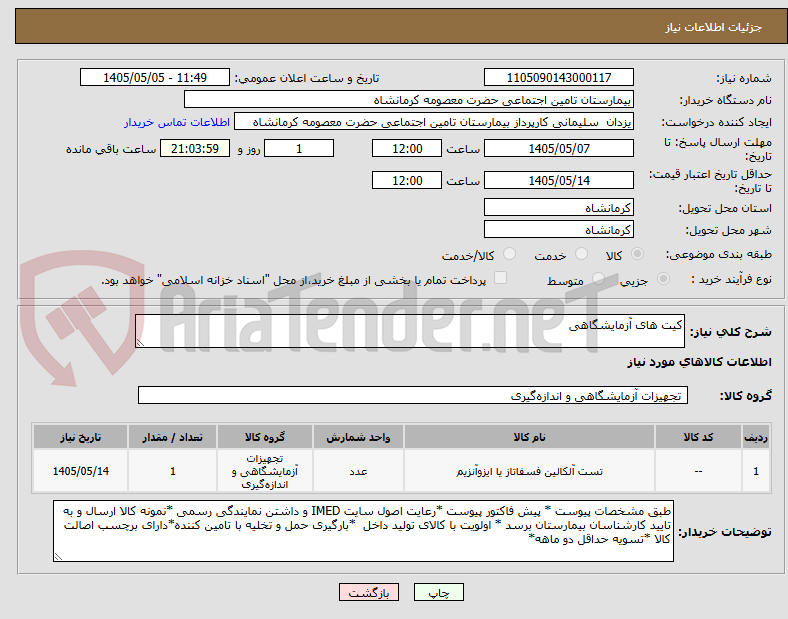The height and width of the screenshot is (619, 788).
Task: Click the چاپ print button
Action: coord(438,592)
